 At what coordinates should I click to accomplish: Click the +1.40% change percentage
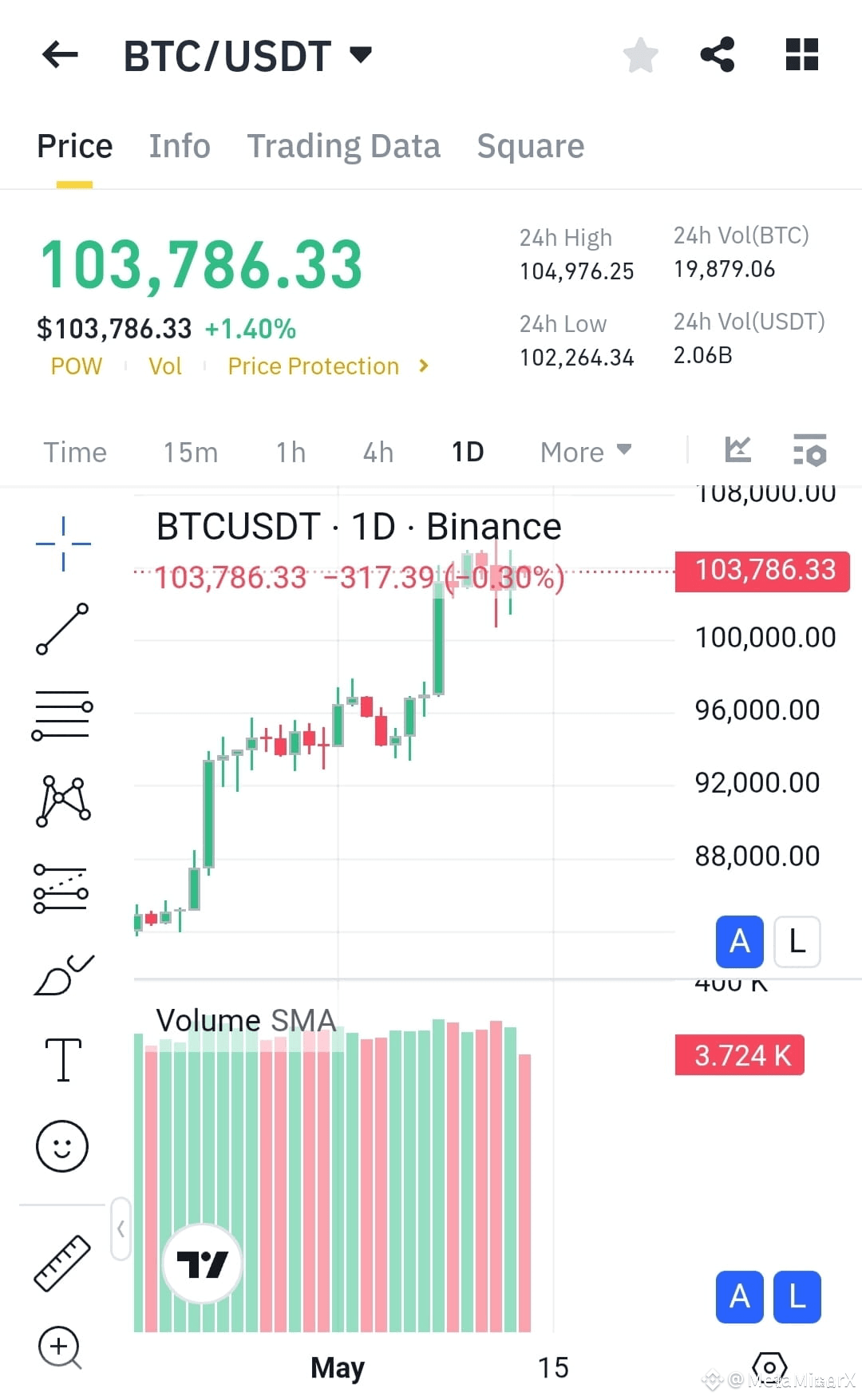(x=251, y=329)
